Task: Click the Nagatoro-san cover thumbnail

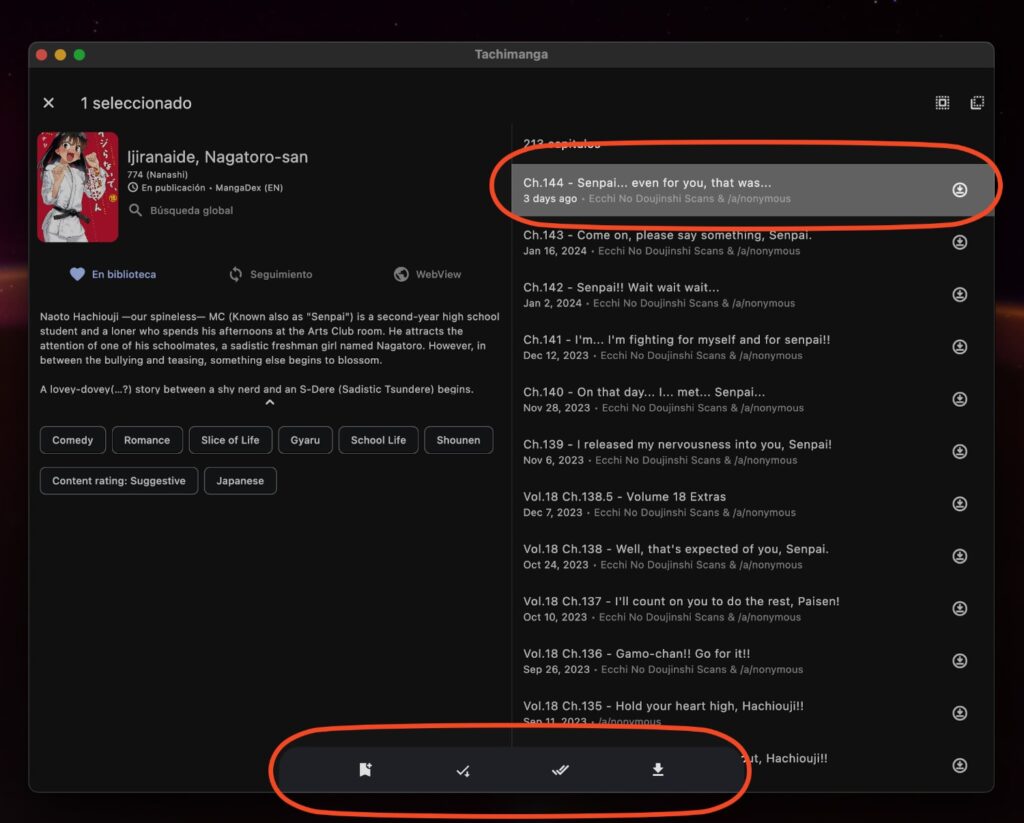Action: [78, 187]
